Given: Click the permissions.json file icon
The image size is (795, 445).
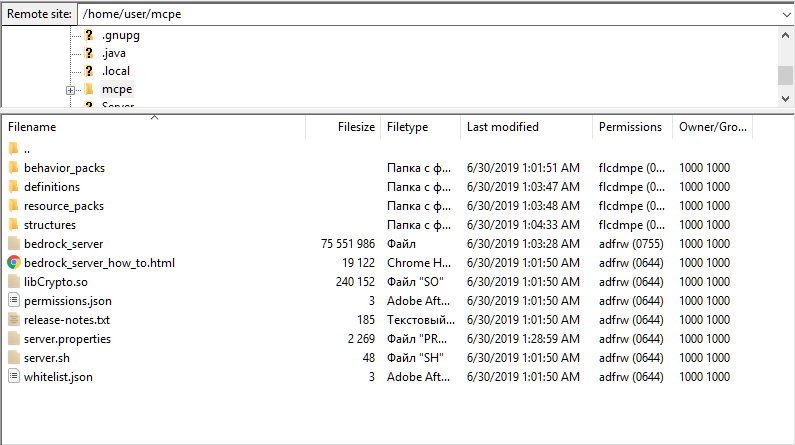Looking at the screenshot, I should click(14, 301).
